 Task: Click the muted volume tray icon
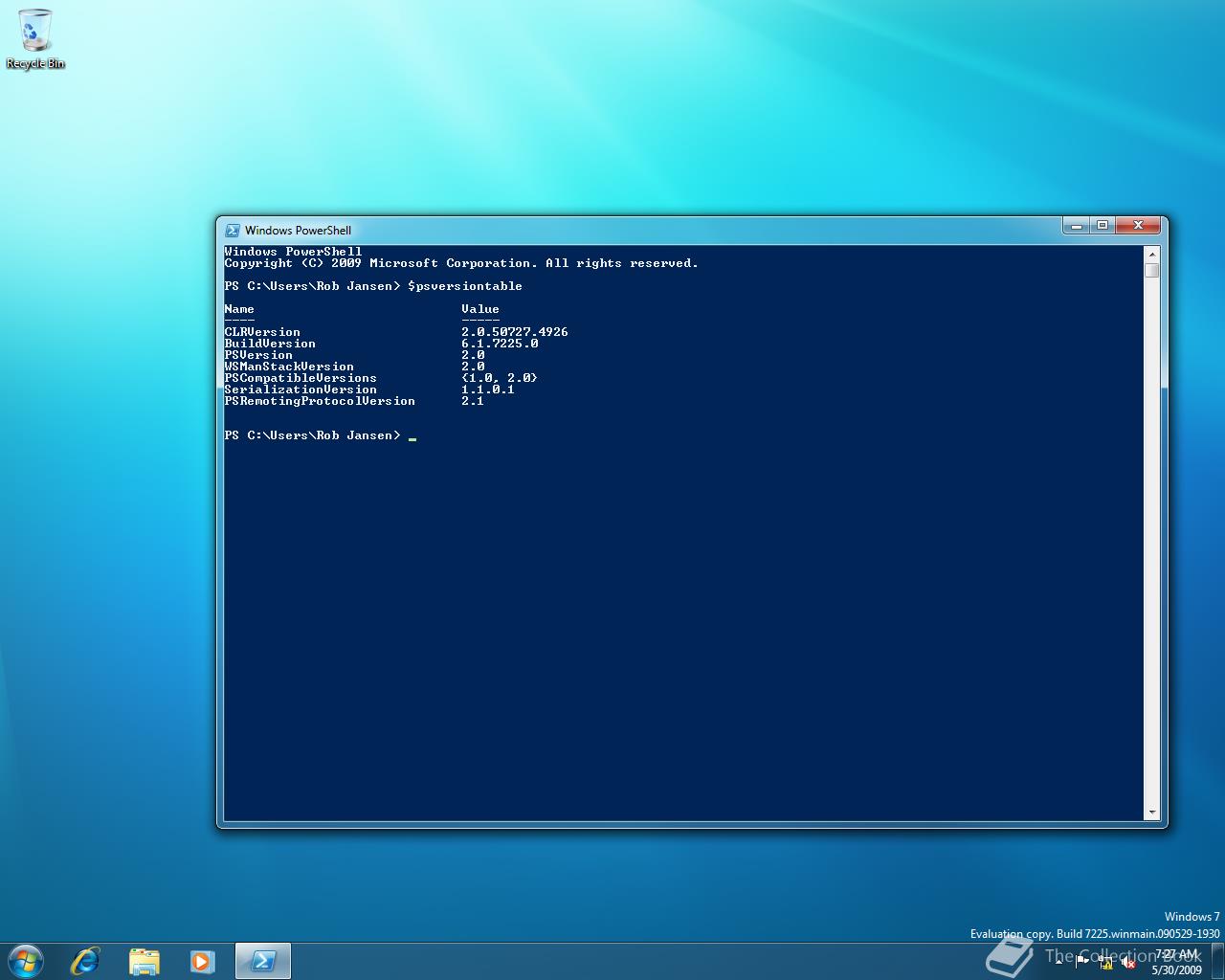(1128, 962)
